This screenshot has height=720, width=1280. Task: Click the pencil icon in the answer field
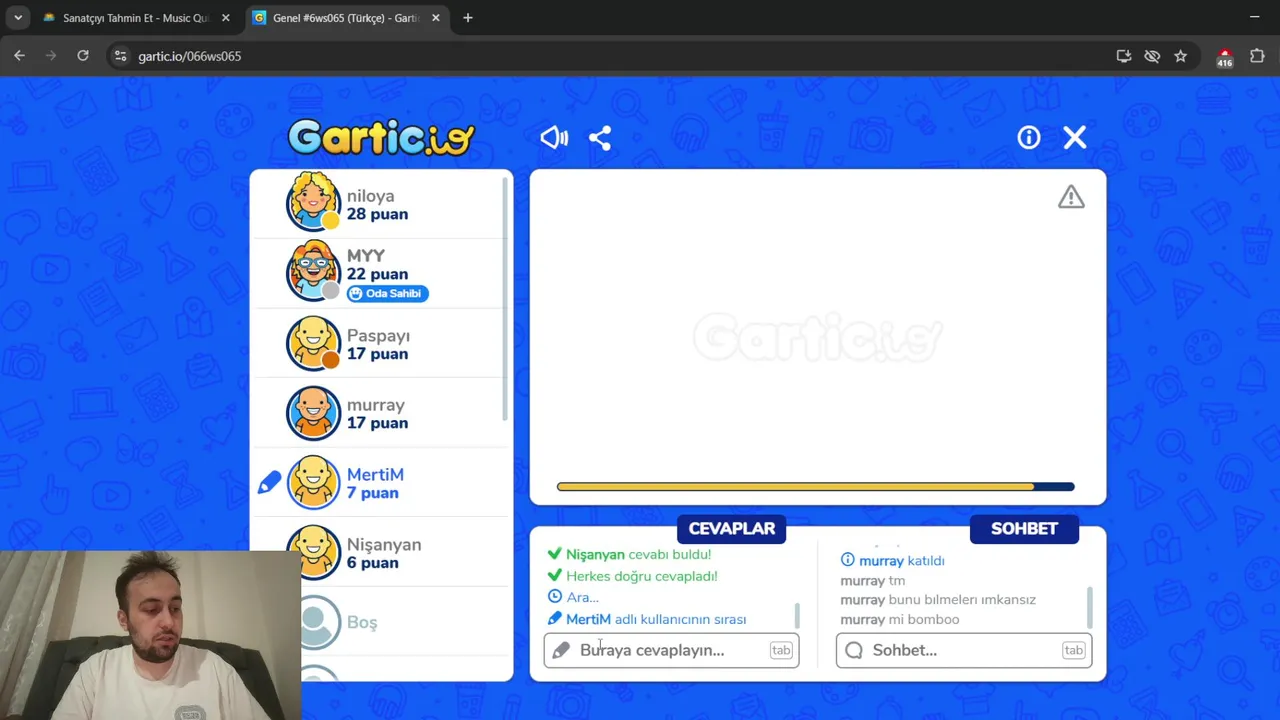(x=561, y=650)
